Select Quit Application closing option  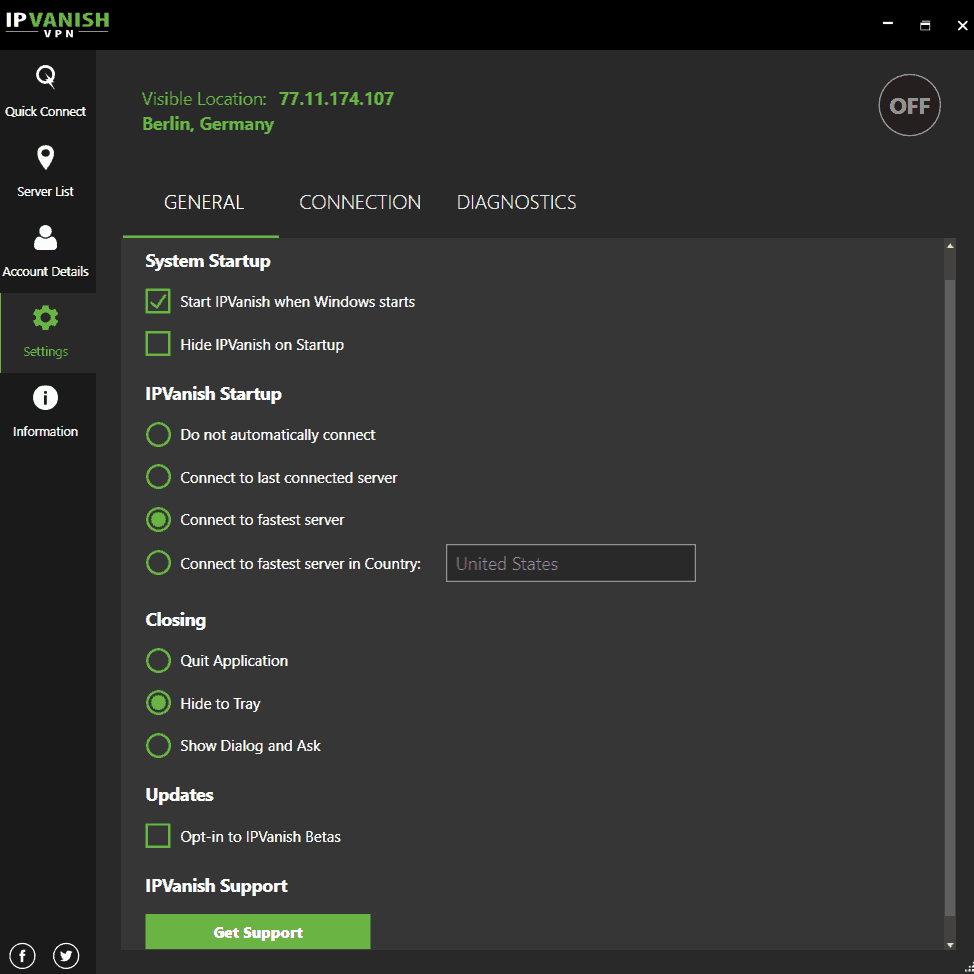(x=158, y=661)
